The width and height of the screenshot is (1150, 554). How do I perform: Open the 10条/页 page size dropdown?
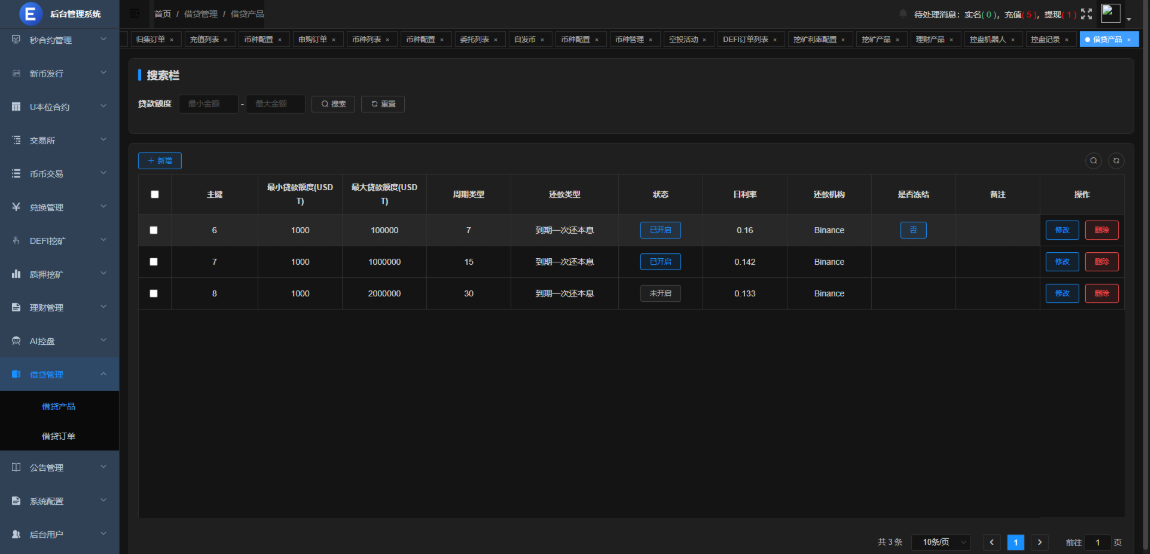942,542
